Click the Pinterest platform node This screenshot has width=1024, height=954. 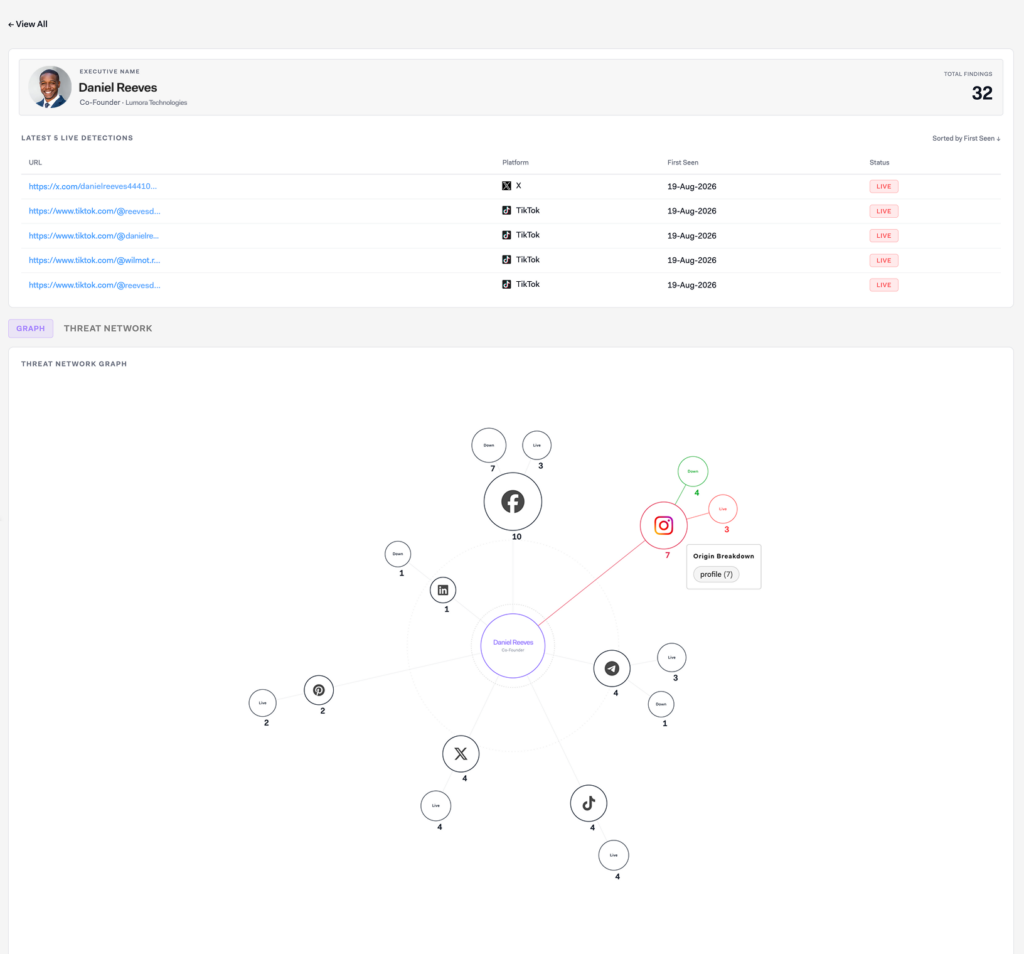319,690
